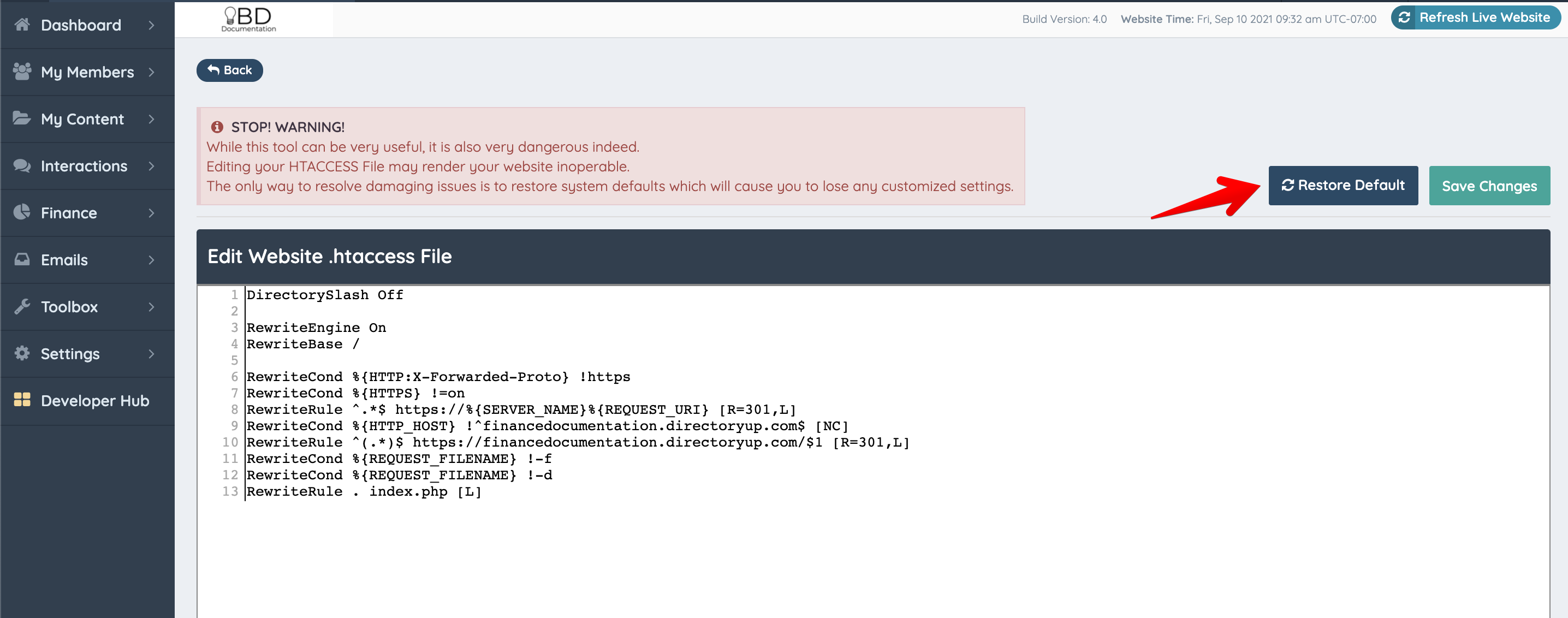Image resolution: width=1568 pixels, height=618 pixels.
Task: Click the Emails inbox icon
Action: [22, 259]
